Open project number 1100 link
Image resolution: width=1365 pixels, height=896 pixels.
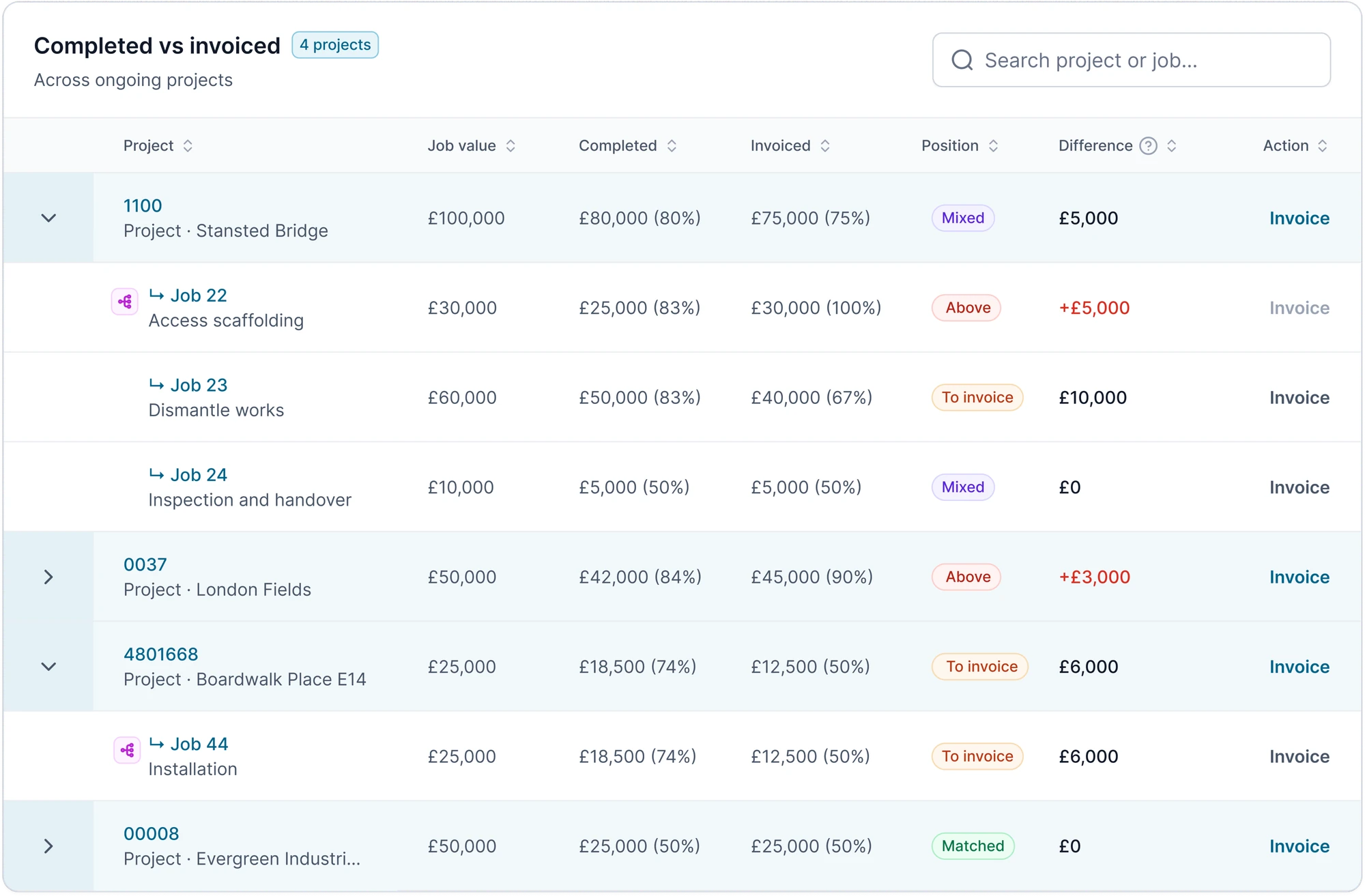point(143,205)
